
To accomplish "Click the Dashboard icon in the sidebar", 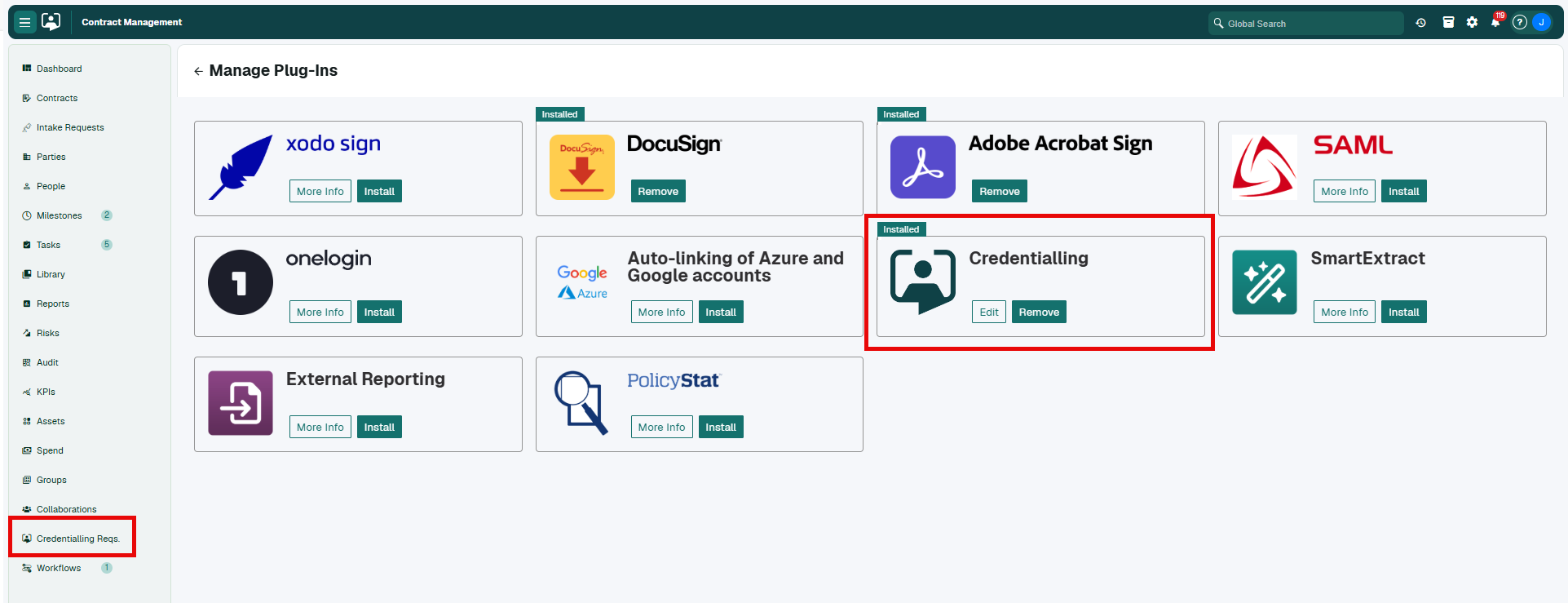I will click(x=27, y=69).
